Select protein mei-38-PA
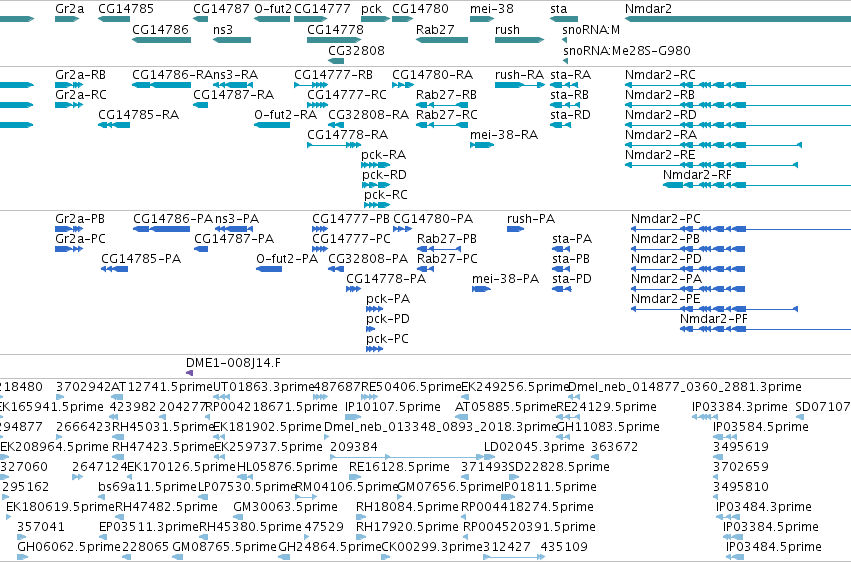This screenshot has height=562, width=851. (481, 289)
